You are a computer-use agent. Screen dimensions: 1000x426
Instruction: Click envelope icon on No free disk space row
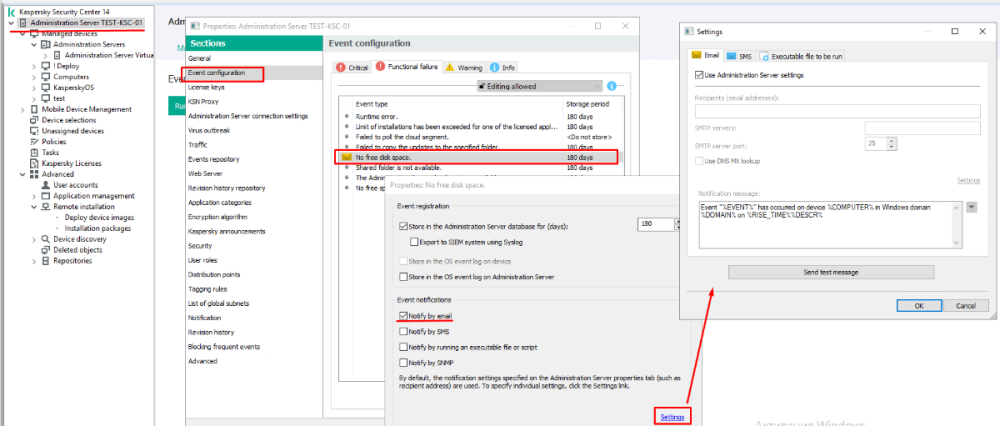[347, 157]
